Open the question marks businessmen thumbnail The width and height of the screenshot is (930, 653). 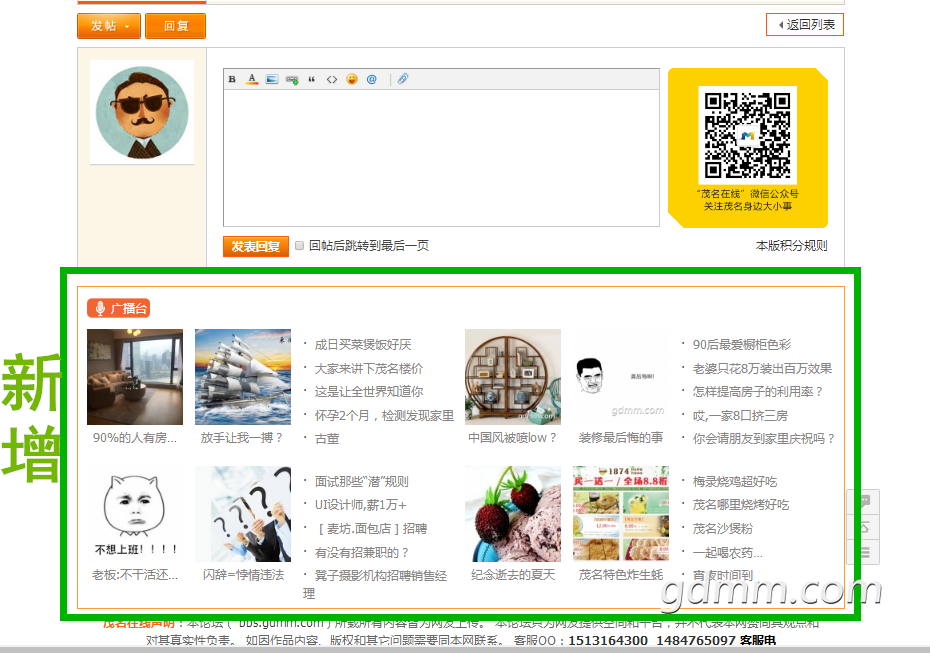[243, 514]
